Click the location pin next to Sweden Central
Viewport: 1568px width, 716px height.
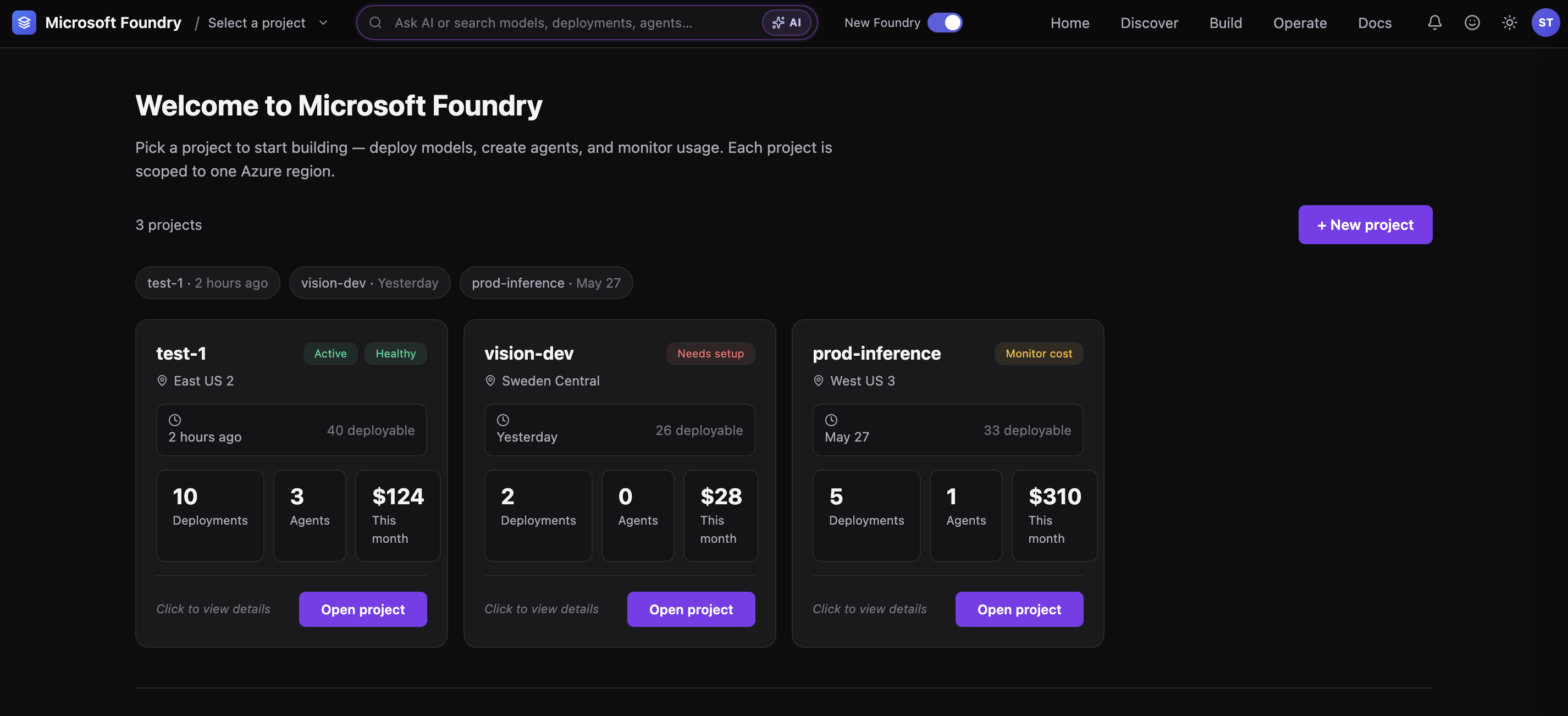point(490,381)
